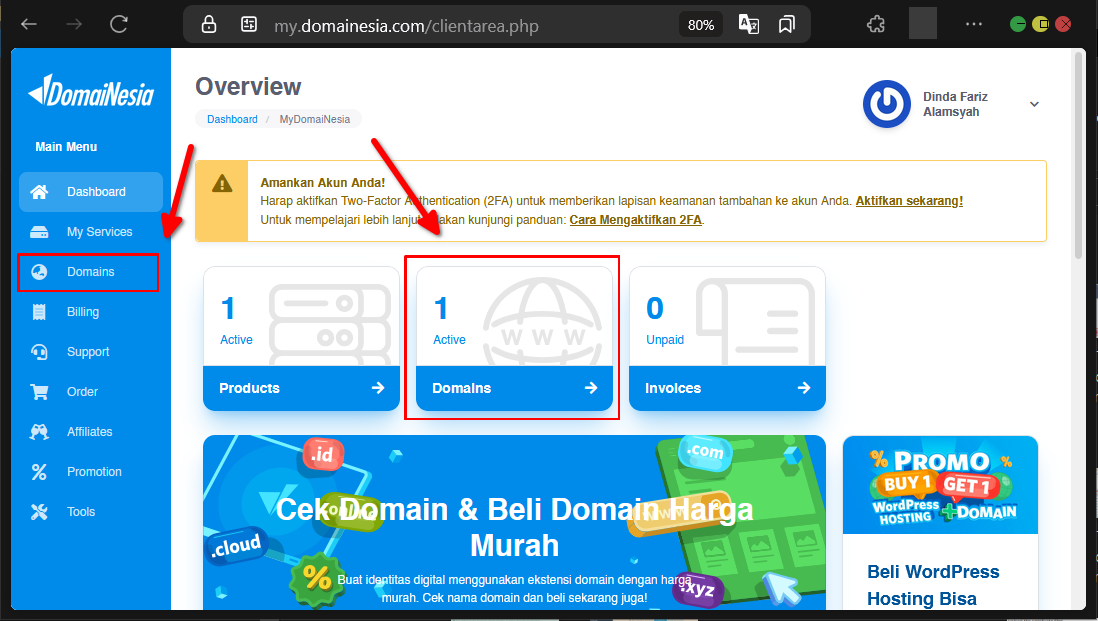Open the Billing menu item

pos(91,312)
